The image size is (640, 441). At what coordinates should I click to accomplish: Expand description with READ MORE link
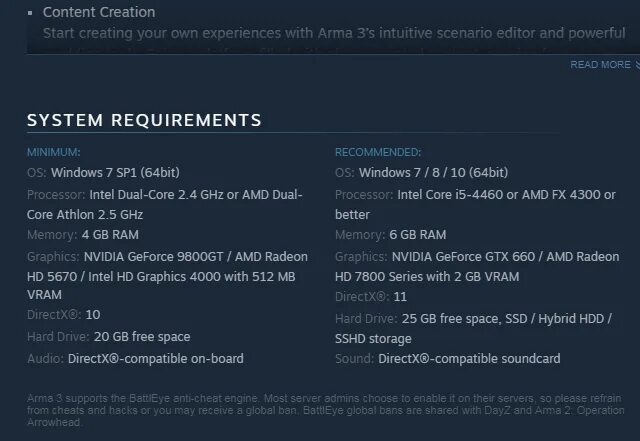click(x=600, y=65)
